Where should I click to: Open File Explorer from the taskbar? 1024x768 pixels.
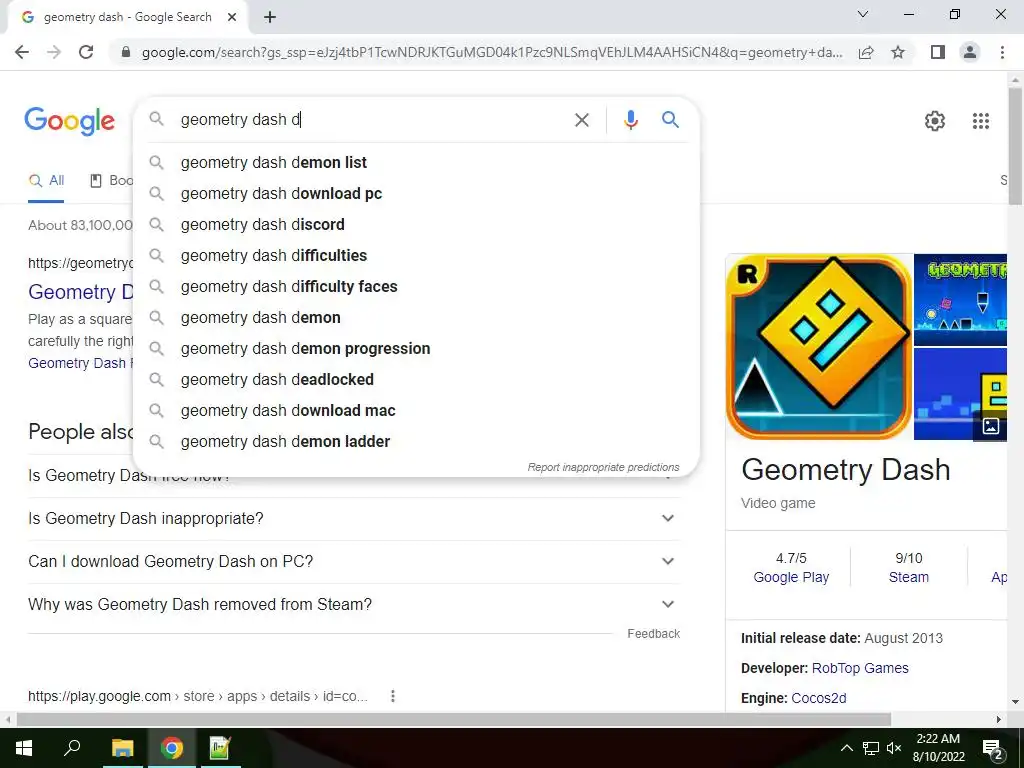click(122, 748)
